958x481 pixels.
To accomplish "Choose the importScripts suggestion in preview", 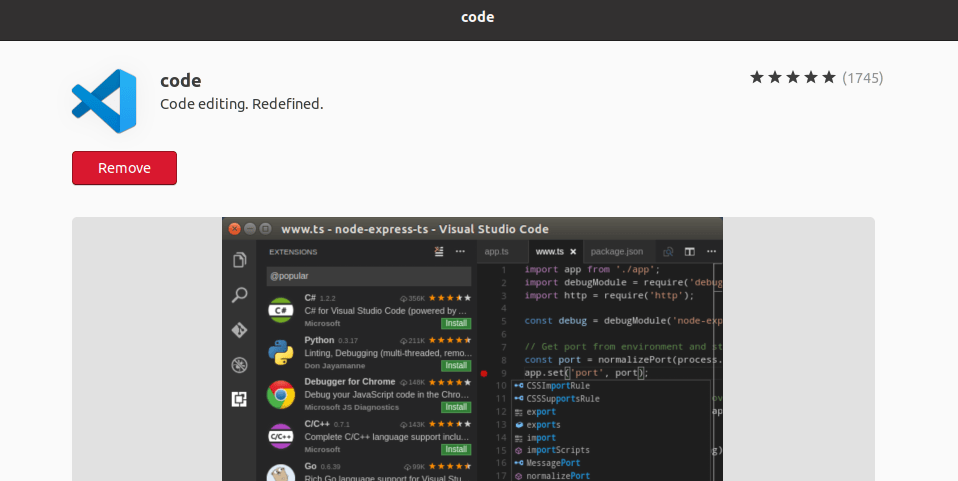I will click(x=612, y=450).
